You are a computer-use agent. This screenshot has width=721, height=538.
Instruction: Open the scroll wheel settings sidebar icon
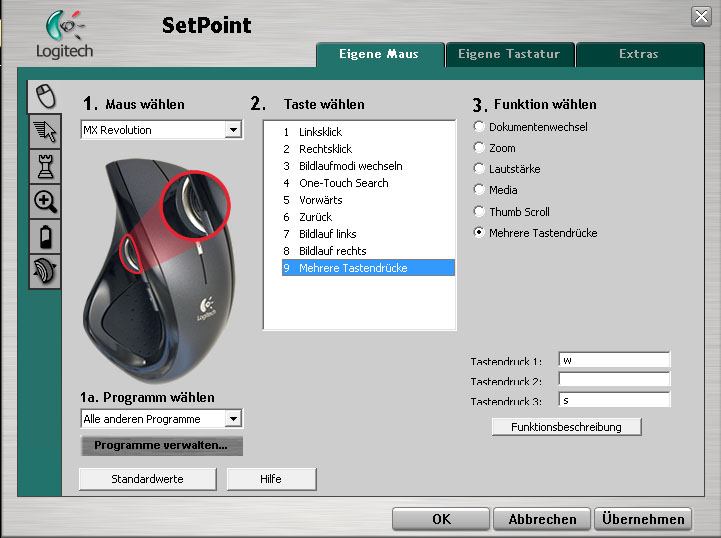tap(45, 271)
